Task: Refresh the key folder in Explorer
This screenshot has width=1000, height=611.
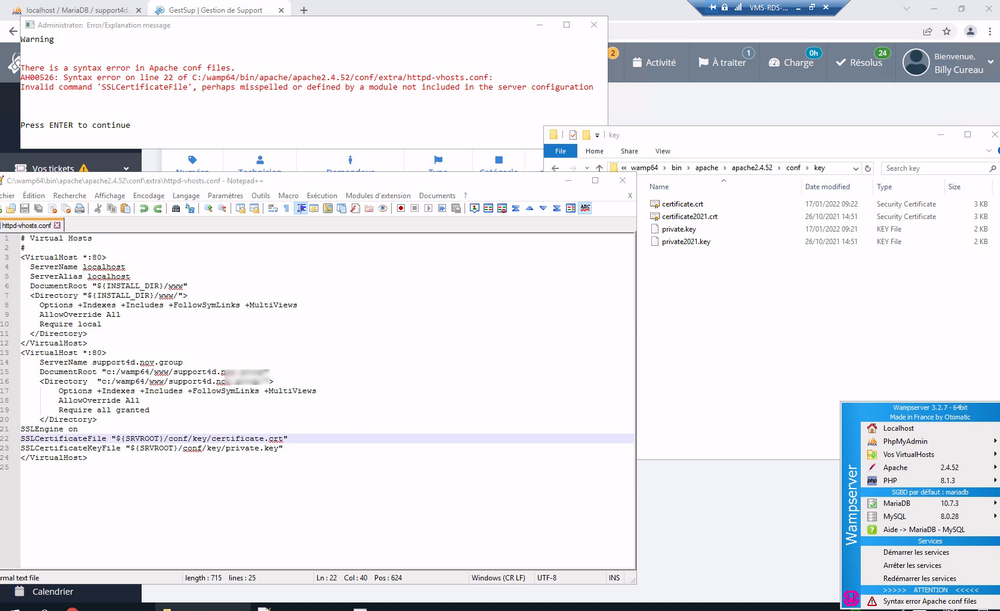Action: click(867, 168)
